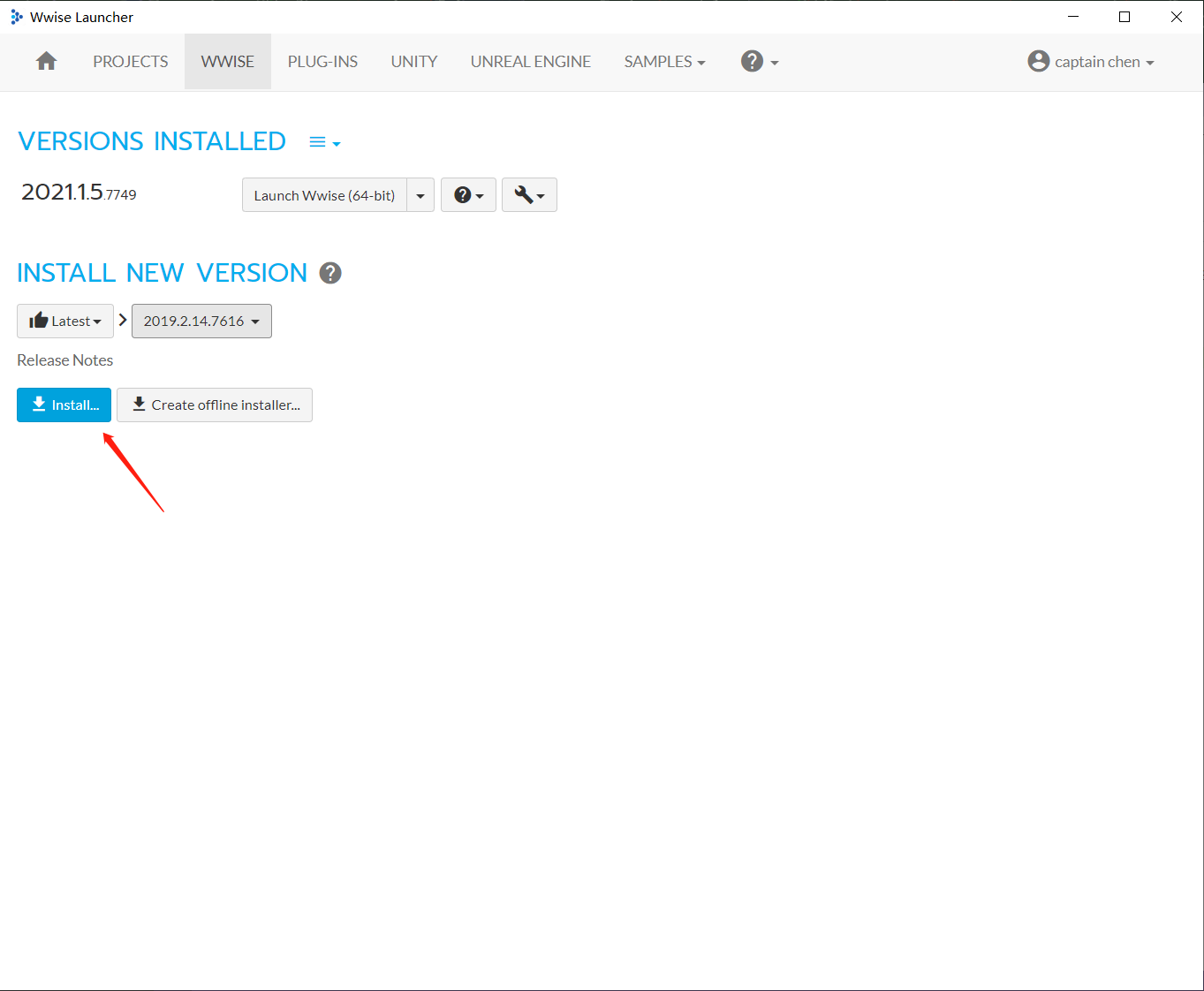Maximize the Wwise Launcher window
1204x991 pixels.
coord(1124,17)
